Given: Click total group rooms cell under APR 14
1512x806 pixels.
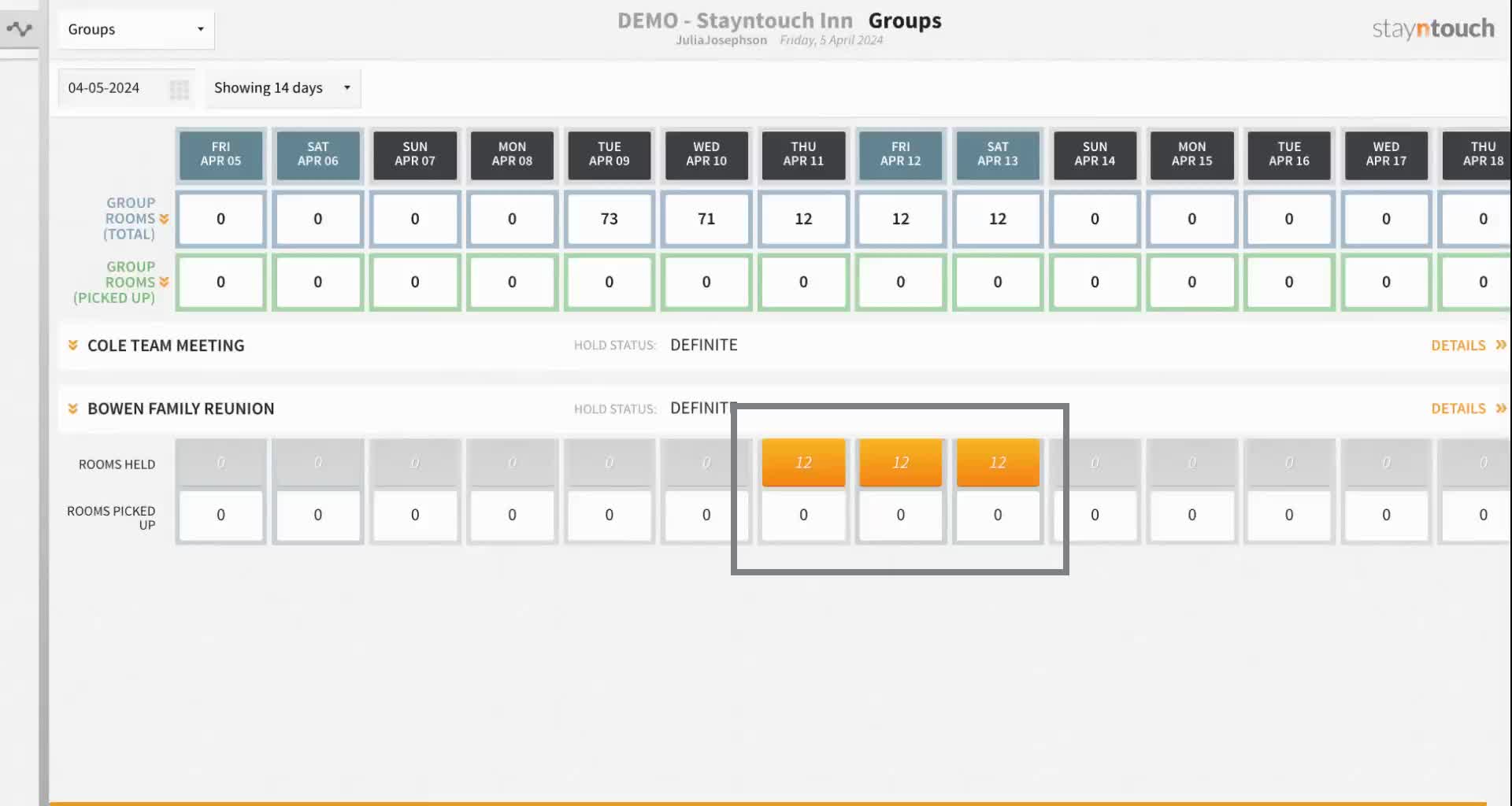Looking at the screenshot, I should [x=1095, y=219].
